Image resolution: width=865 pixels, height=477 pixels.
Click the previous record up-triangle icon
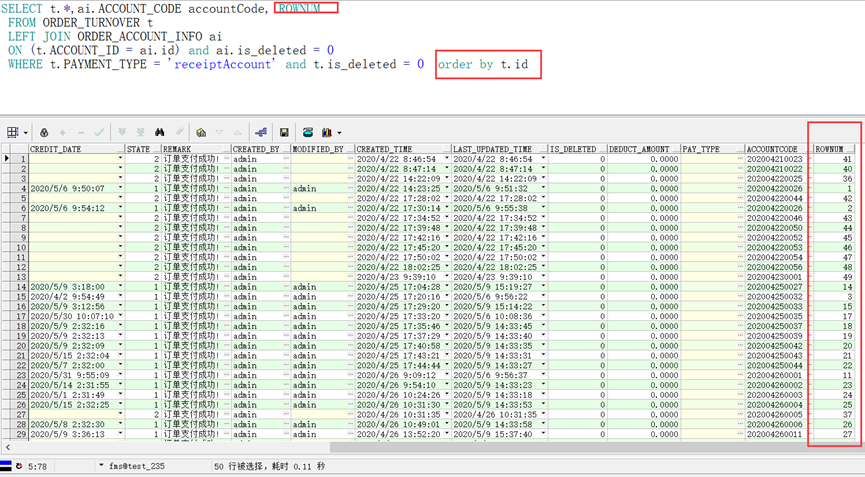[x=238, y=132]
